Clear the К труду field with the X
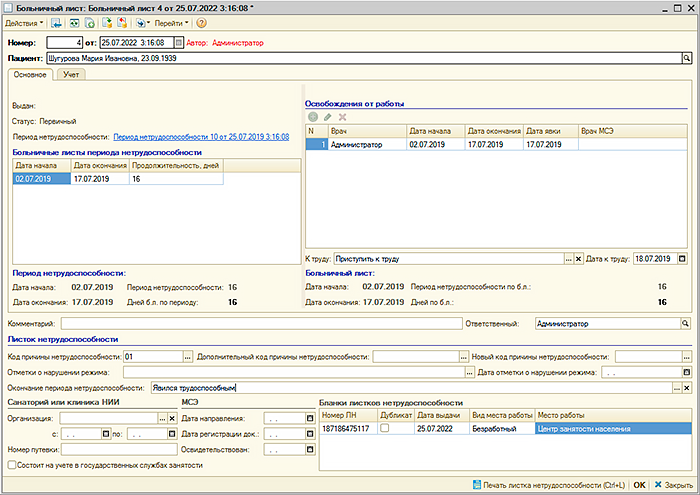The width and height of the screenshot is (700, 495). click(577, 259)
